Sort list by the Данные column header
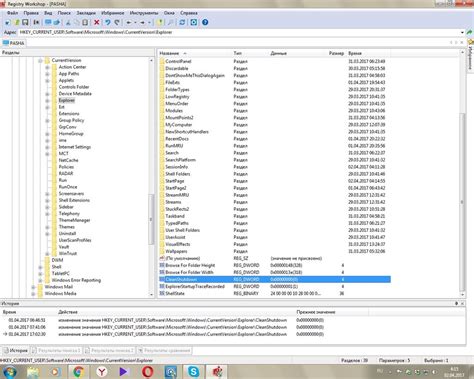The image size is (474, 379). coord(298,53)
